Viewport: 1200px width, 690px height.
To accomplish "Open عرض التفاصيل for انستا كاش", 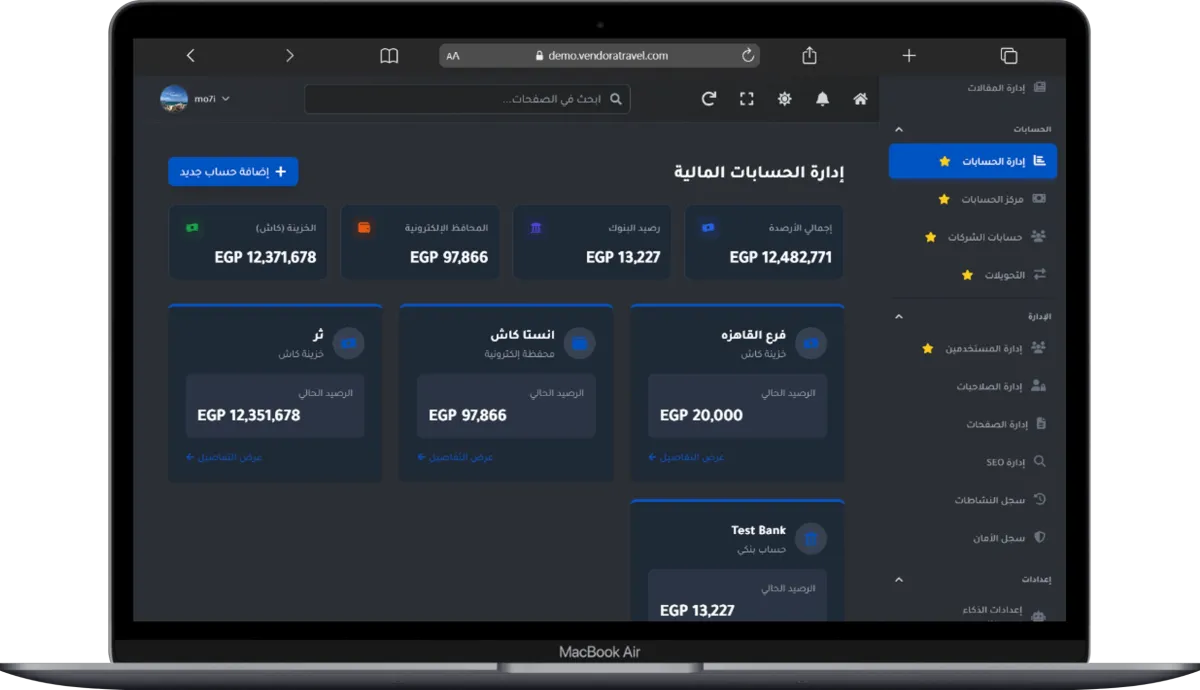I will pyautogui.click(x=455, y=457).
